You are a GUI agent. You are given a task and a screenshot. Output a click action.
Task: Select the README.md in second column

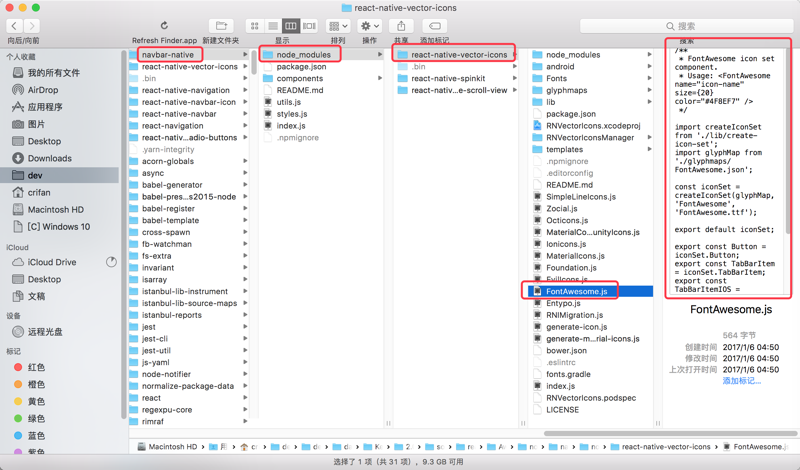[x=299, y=90]
